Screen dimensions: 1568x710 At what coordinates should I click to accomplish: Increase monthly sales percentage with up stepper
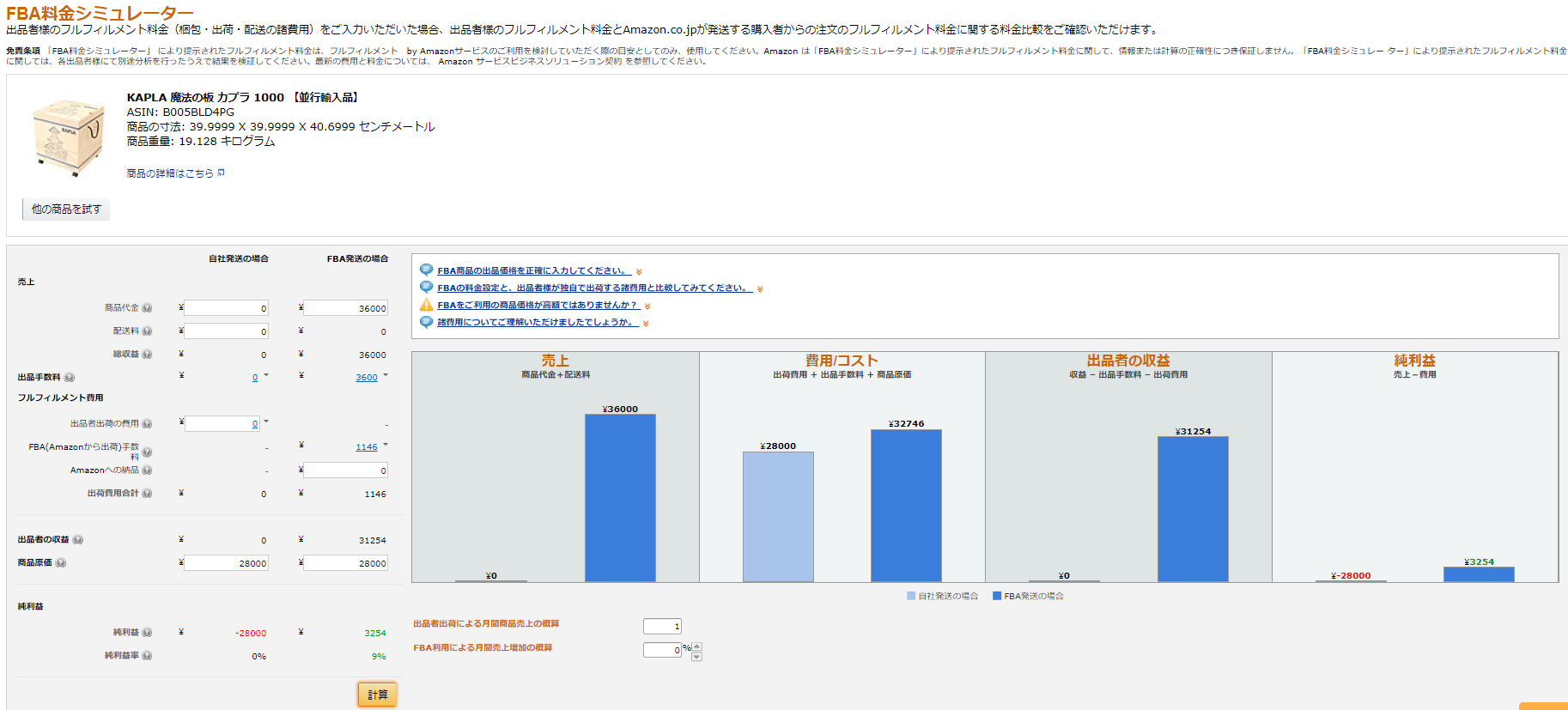click(696, 646)
